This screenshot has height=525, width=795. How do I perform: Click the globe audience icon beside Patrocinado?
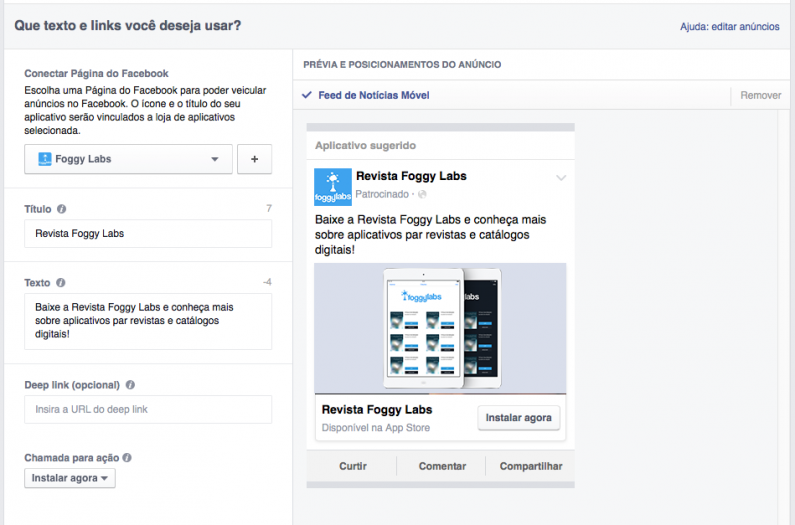(422, 194)
